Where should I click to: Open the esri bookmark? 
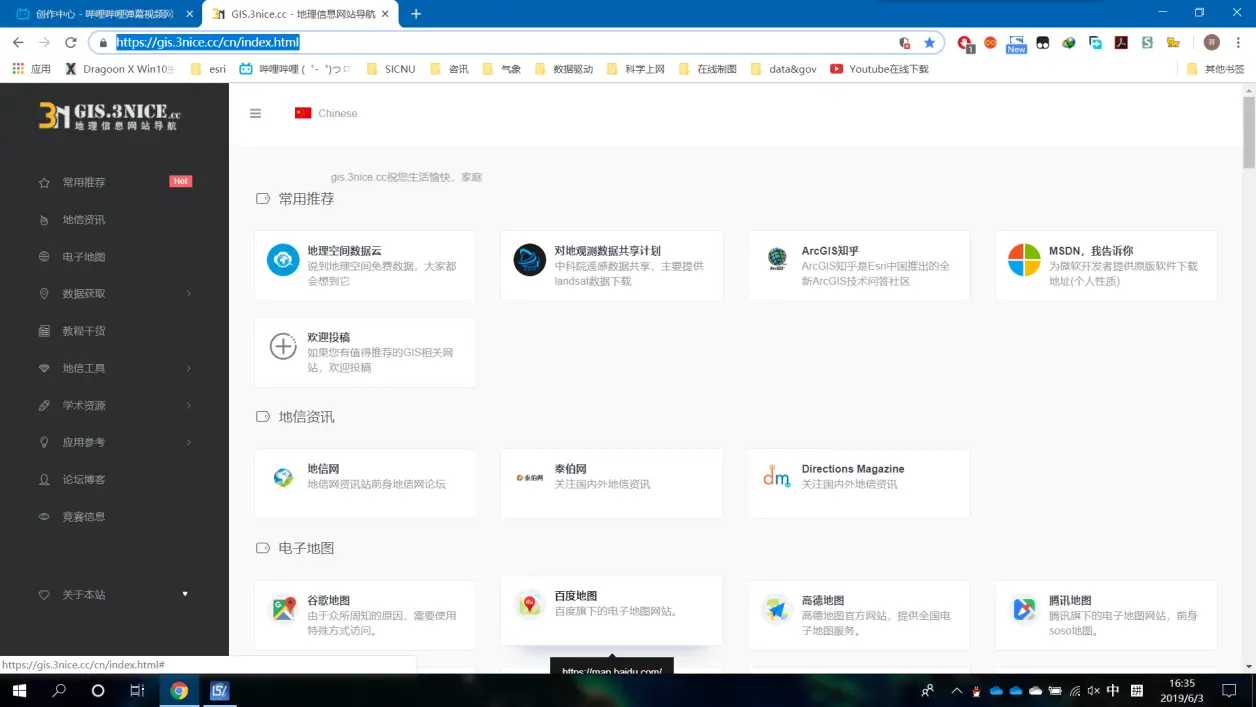pyautogui.click(x=208, y=69)
